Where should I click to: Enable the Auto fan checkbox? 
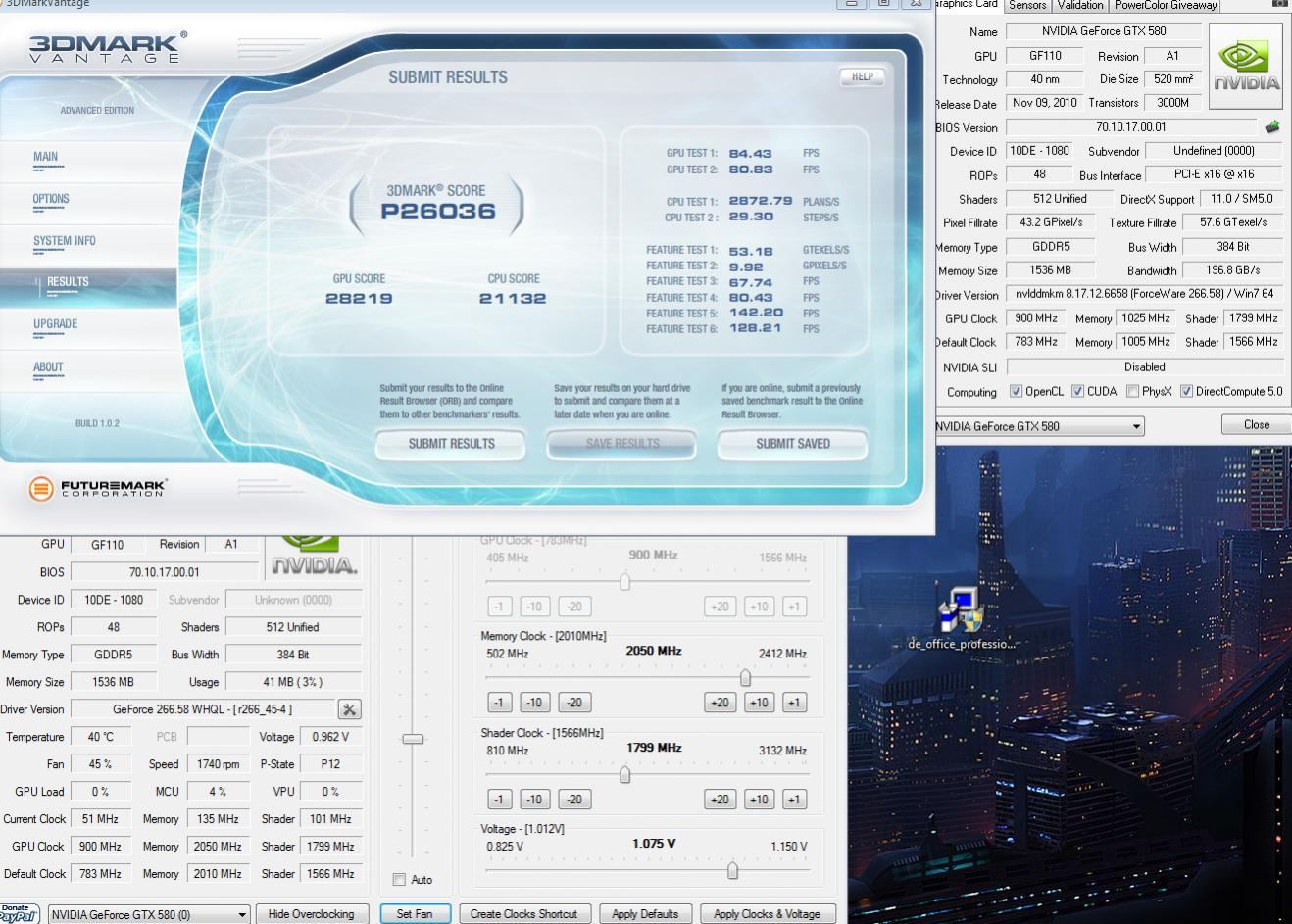pos(399,879)
